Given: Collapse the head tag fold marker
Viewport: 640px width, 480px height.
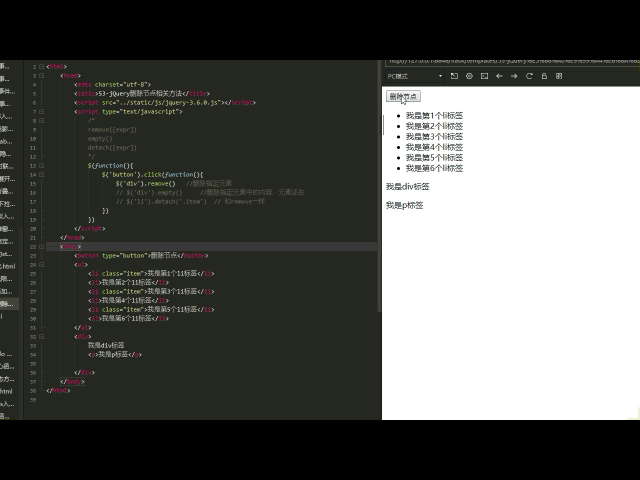Looking at the screenshot, I should coord(42,76).
